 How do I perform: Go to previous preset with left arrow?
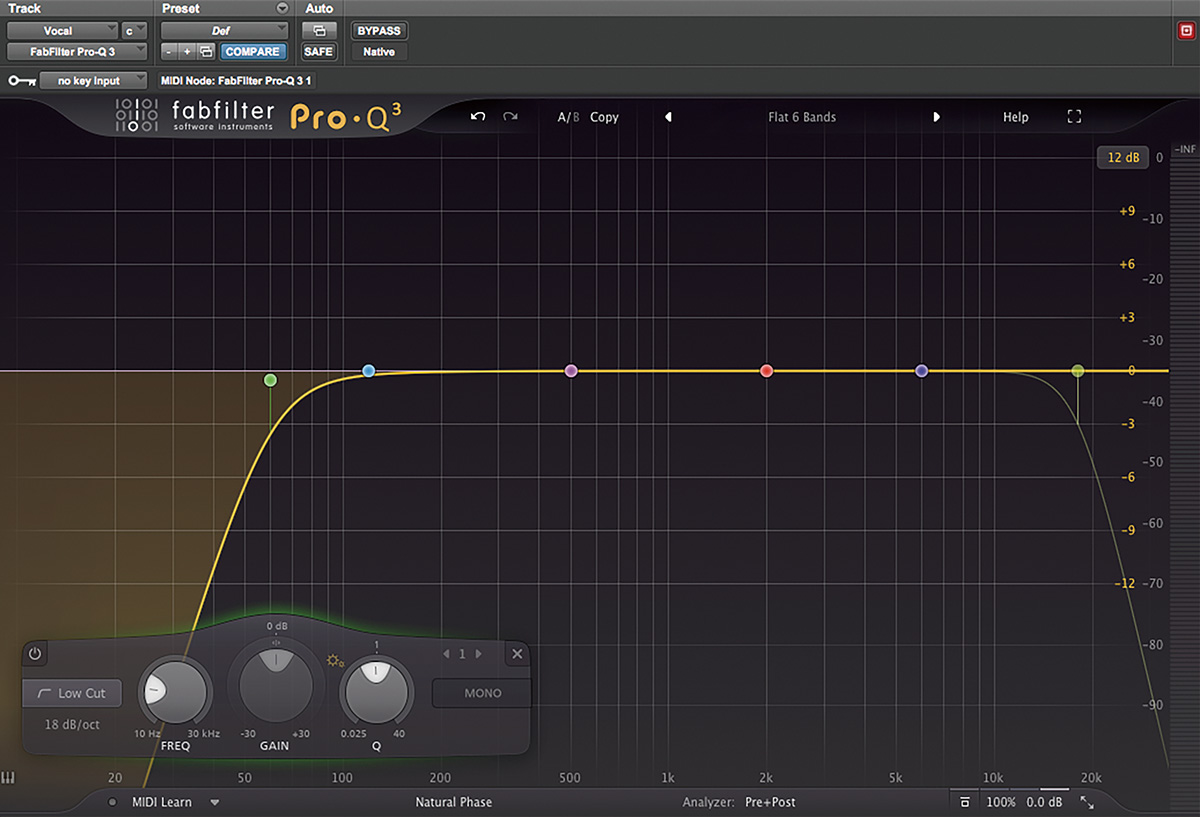[x=668, y=117]
